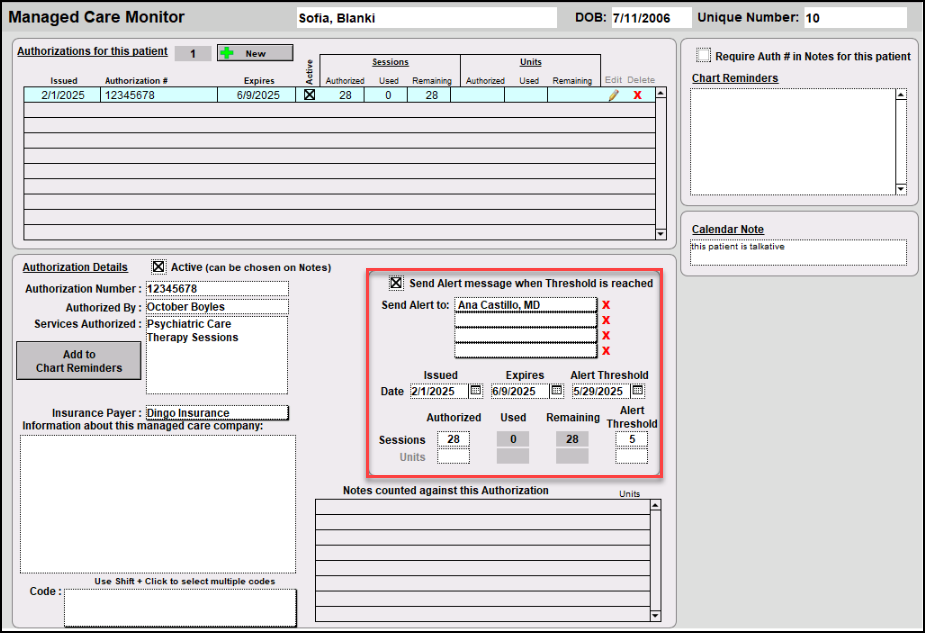This screenshot has height=633, width=925.
Task: Remove Ana Castillo, MD from alert recipients
Action: 605,305
